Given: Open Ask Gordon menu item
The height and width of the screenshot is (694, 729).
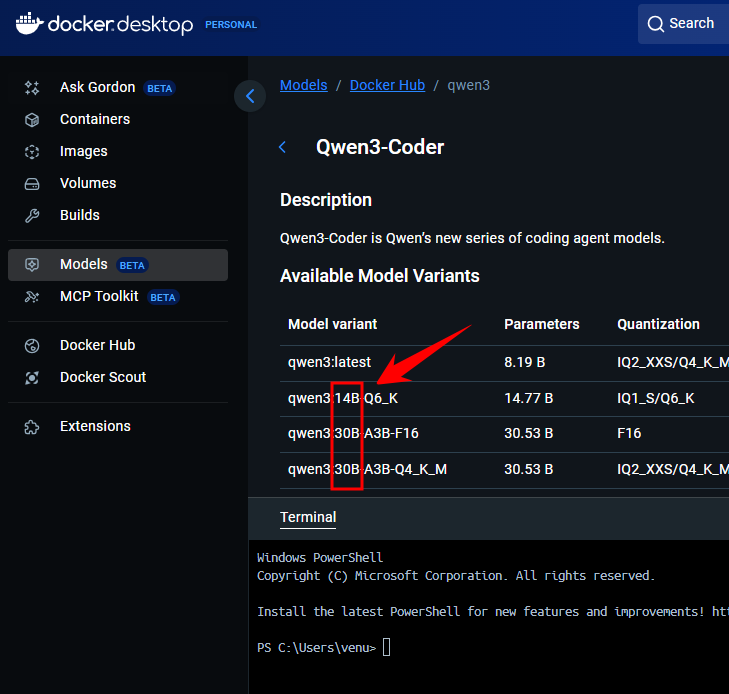Looking at the screenshot, I should [x=118, y=87].
